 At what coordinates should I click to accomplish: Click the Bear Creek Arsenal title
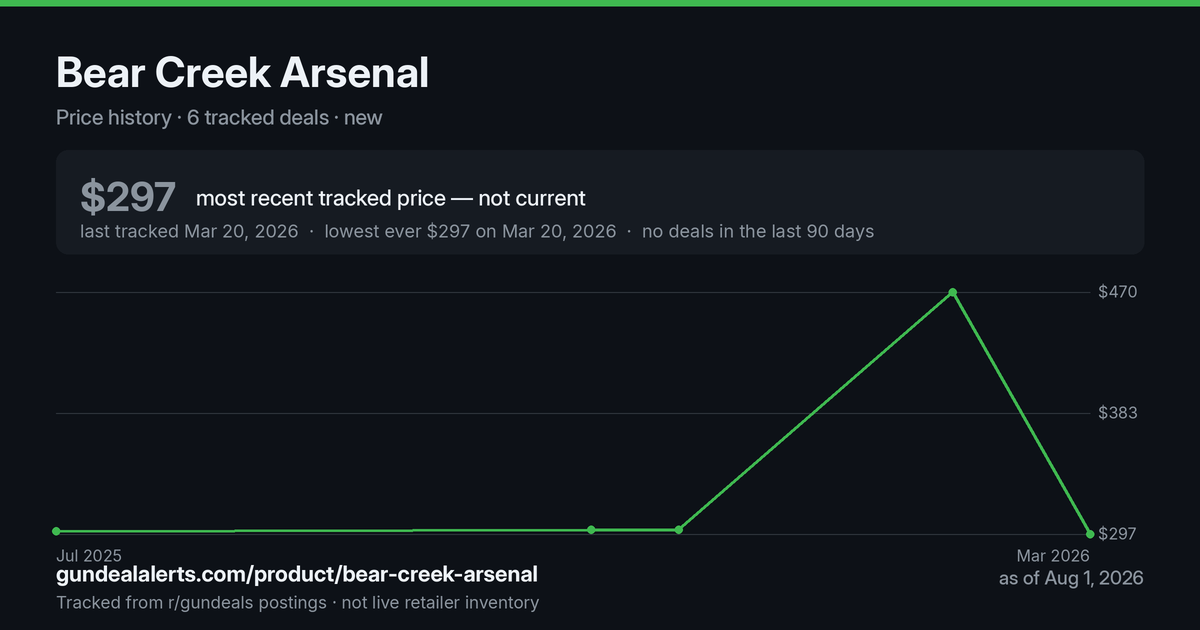tap(243, 73)
